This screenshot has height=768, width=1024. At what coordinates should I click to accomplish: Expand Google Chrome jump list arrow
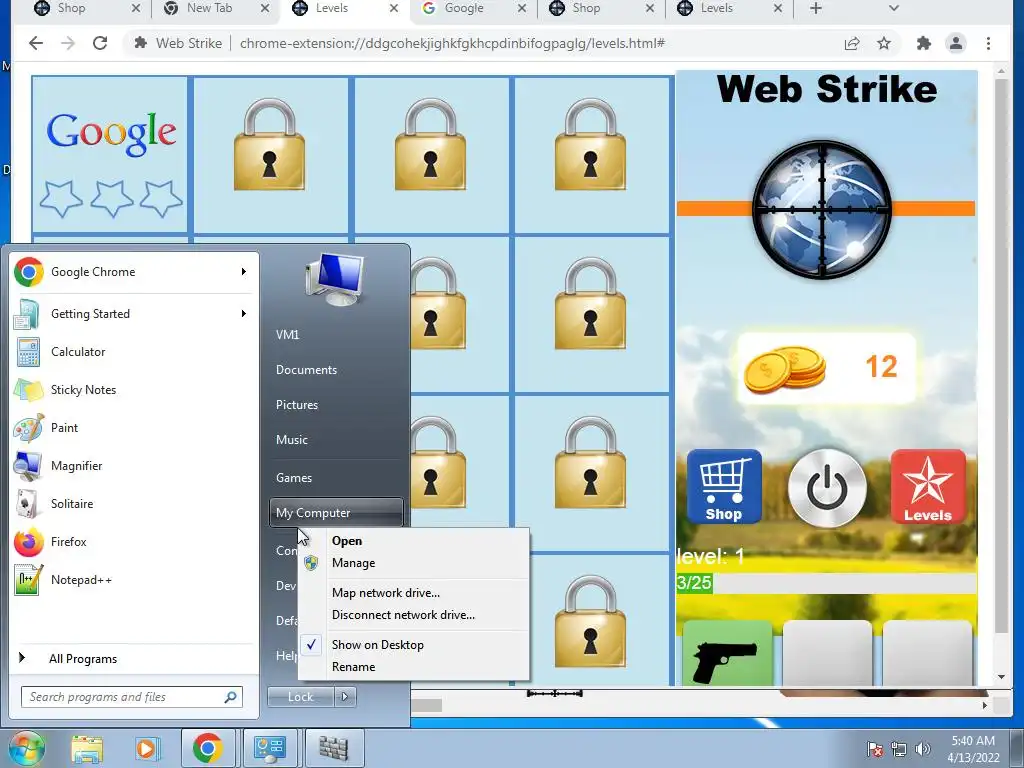[244, 272]
